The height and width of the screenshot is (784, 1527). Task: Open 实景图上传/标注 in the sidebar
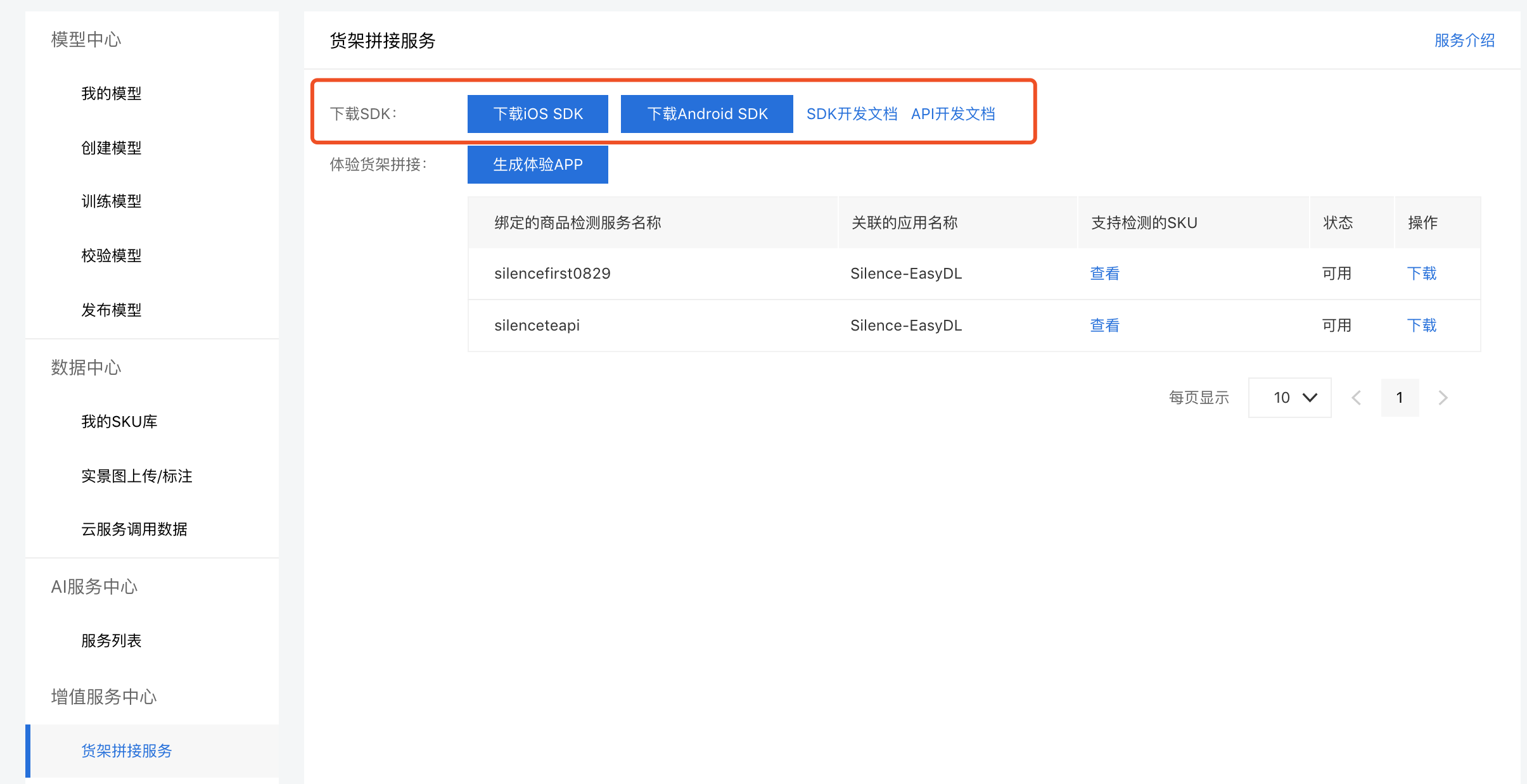point(137,476)
